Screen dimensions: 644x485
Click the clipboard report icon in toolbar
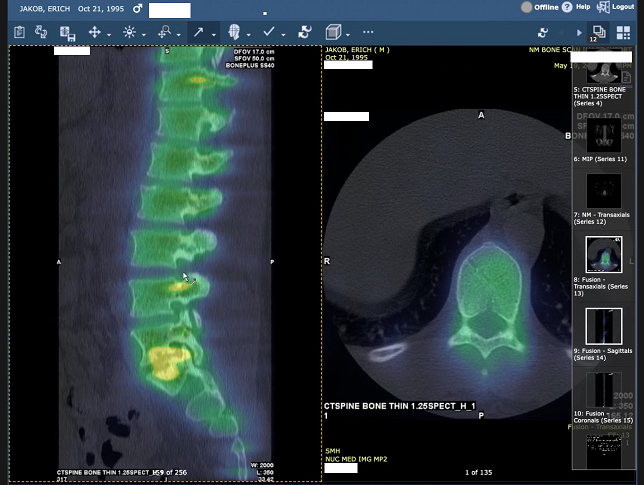pyautogui.click(x=19, y=32)
